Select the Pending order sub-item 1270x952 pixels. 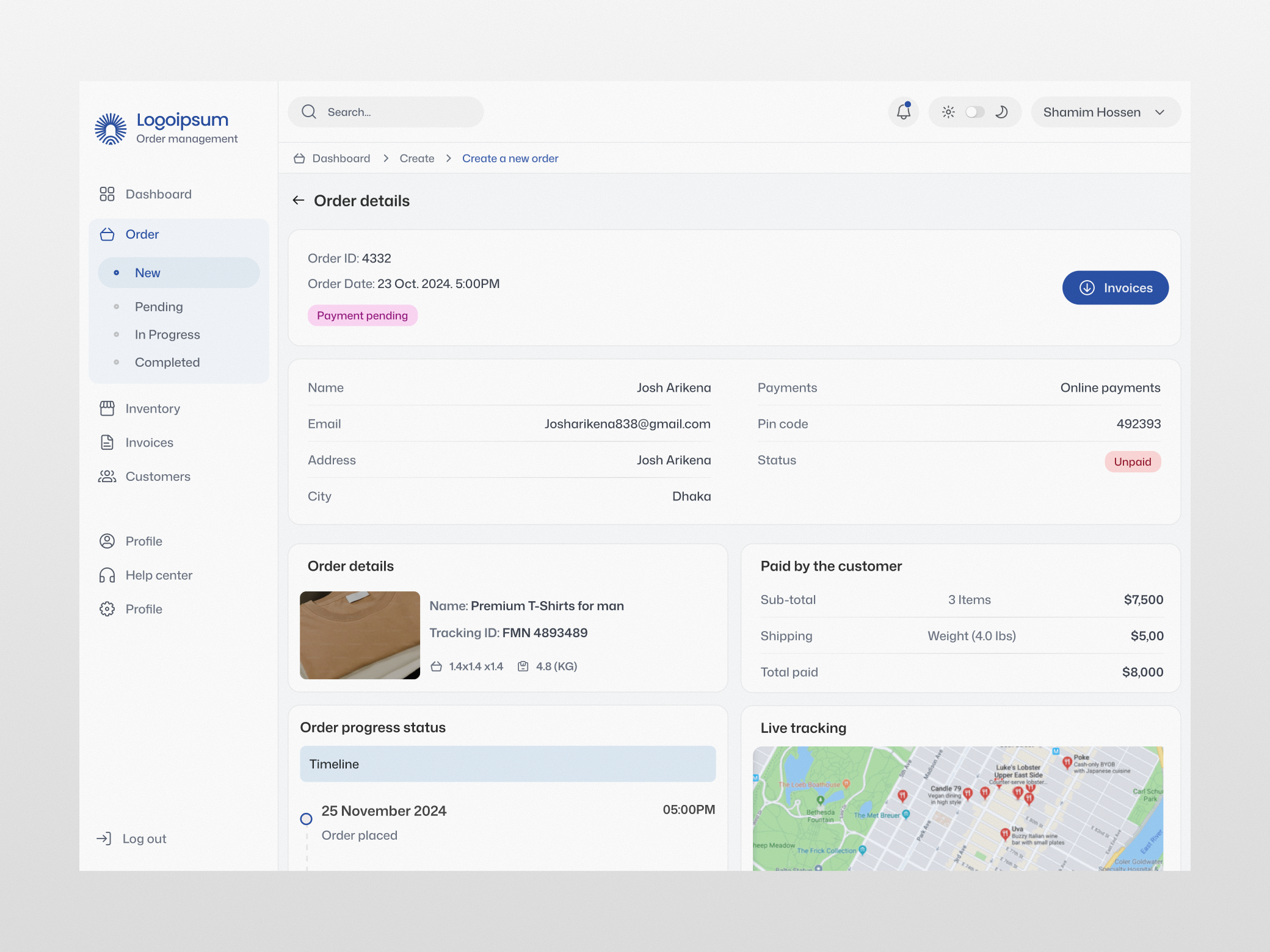159,306
